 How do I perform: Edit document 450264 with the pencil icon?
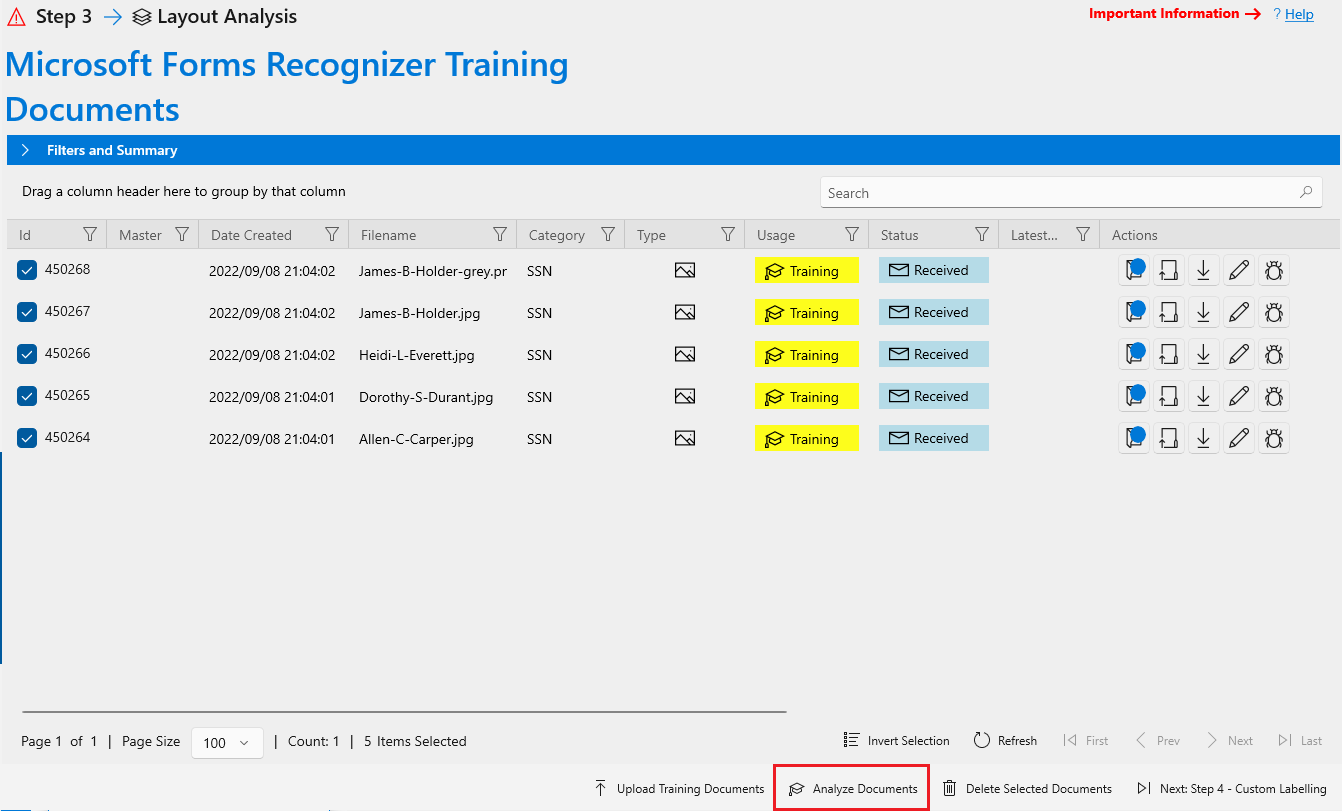click(1239, 438)
